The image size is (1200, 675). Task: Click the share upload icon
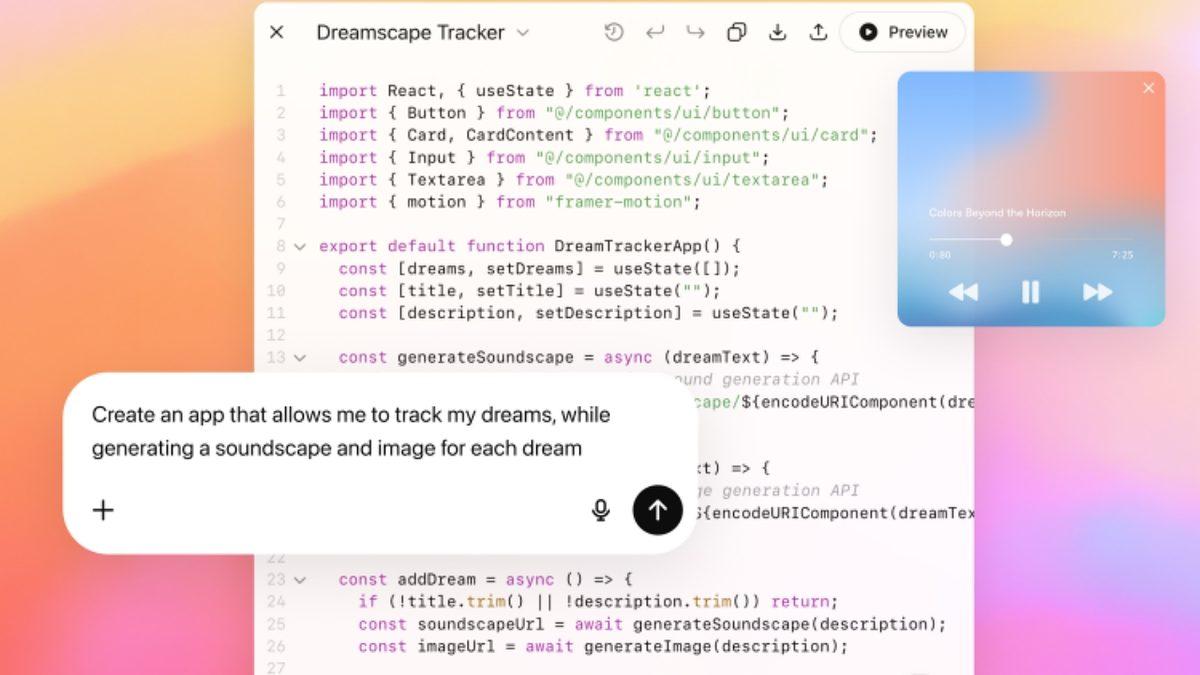click(x=818, y=32)
